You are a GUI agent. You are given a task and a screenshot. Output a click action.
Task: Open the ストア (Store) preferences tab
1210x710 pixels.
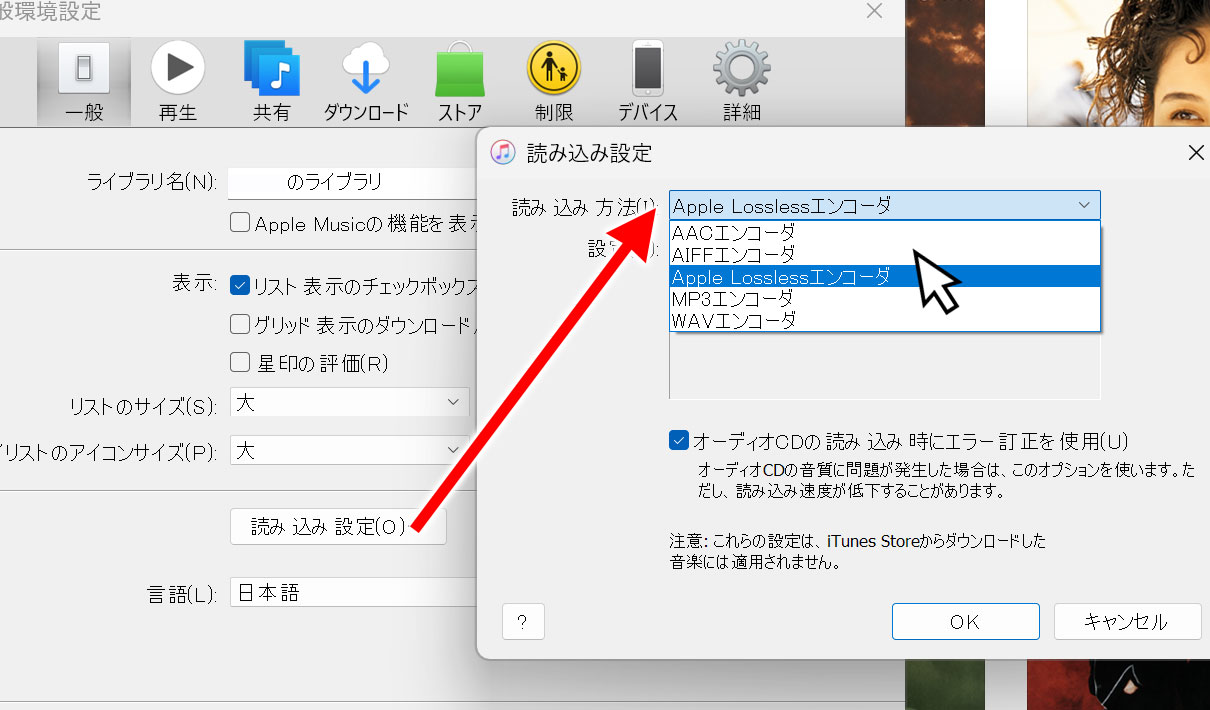coord(460,83)
